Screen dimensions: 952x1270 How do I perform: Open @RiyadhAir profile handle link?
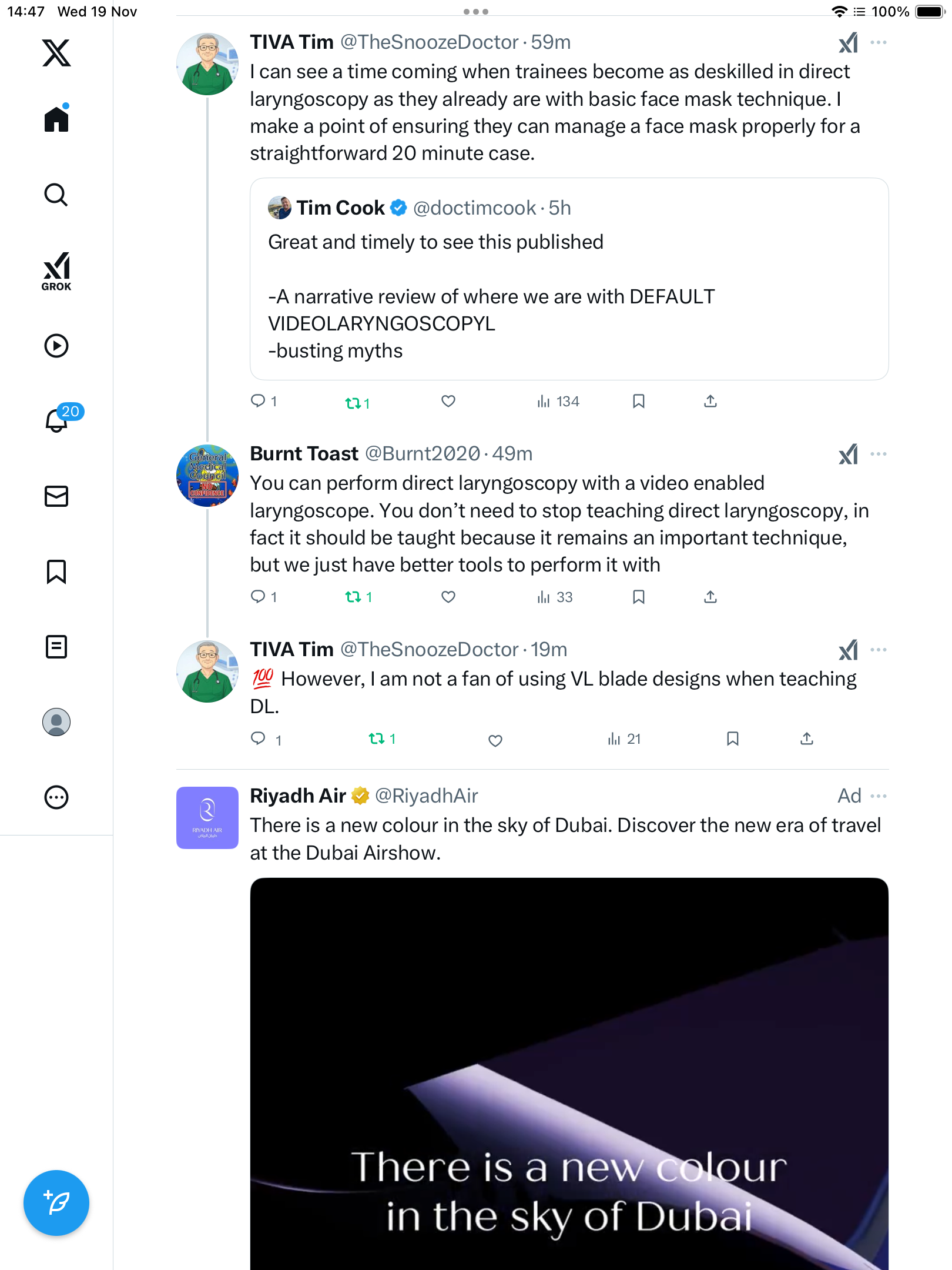point(427,796)
